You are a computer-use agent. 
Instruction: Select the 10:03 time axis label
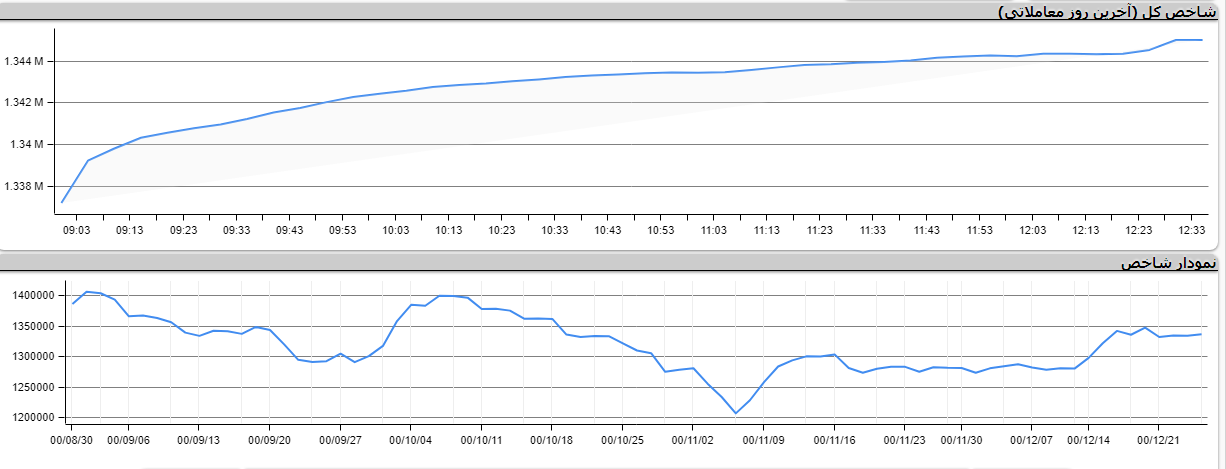tap(395, 230)
